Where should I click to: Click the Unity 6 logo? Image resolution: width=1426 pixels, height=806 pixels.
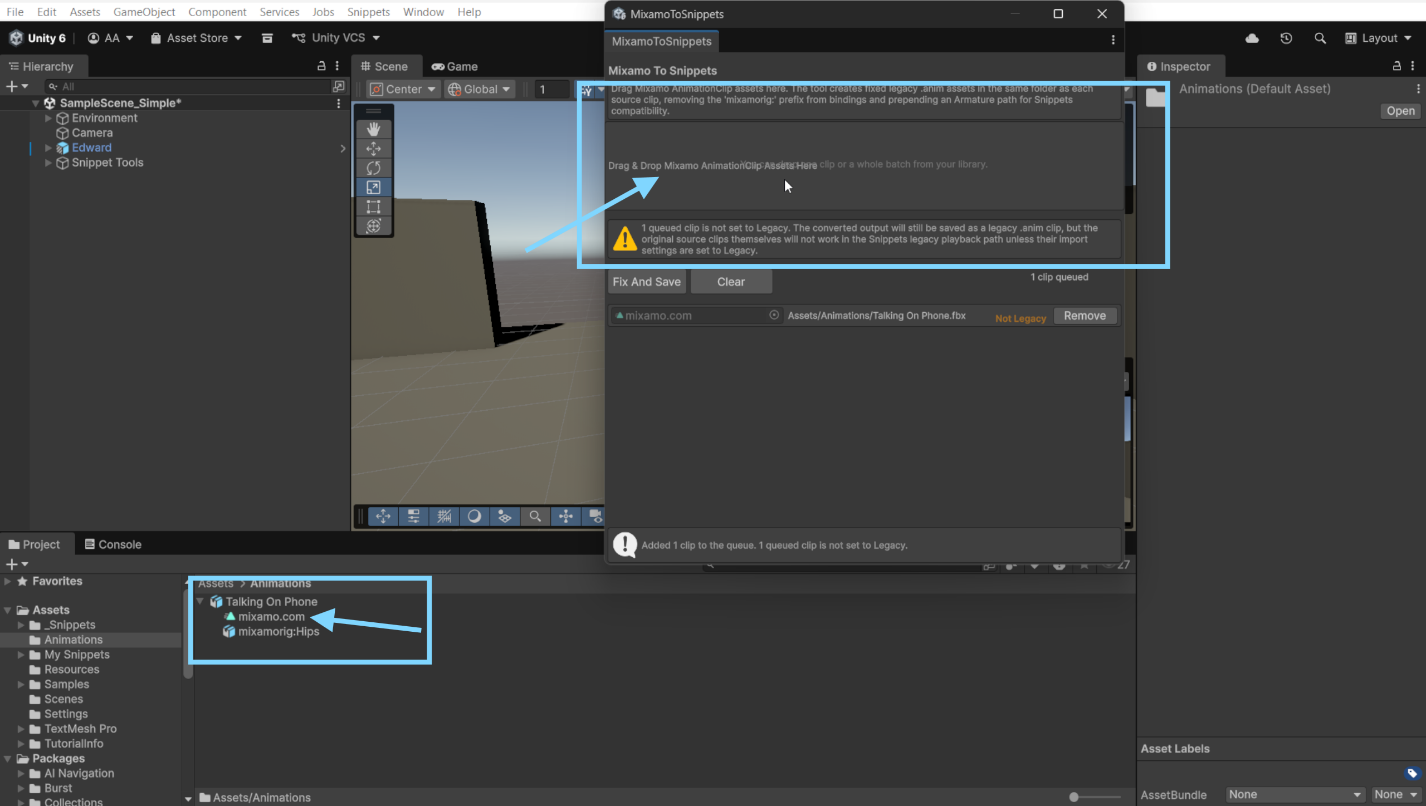click(x=37, y=38)
